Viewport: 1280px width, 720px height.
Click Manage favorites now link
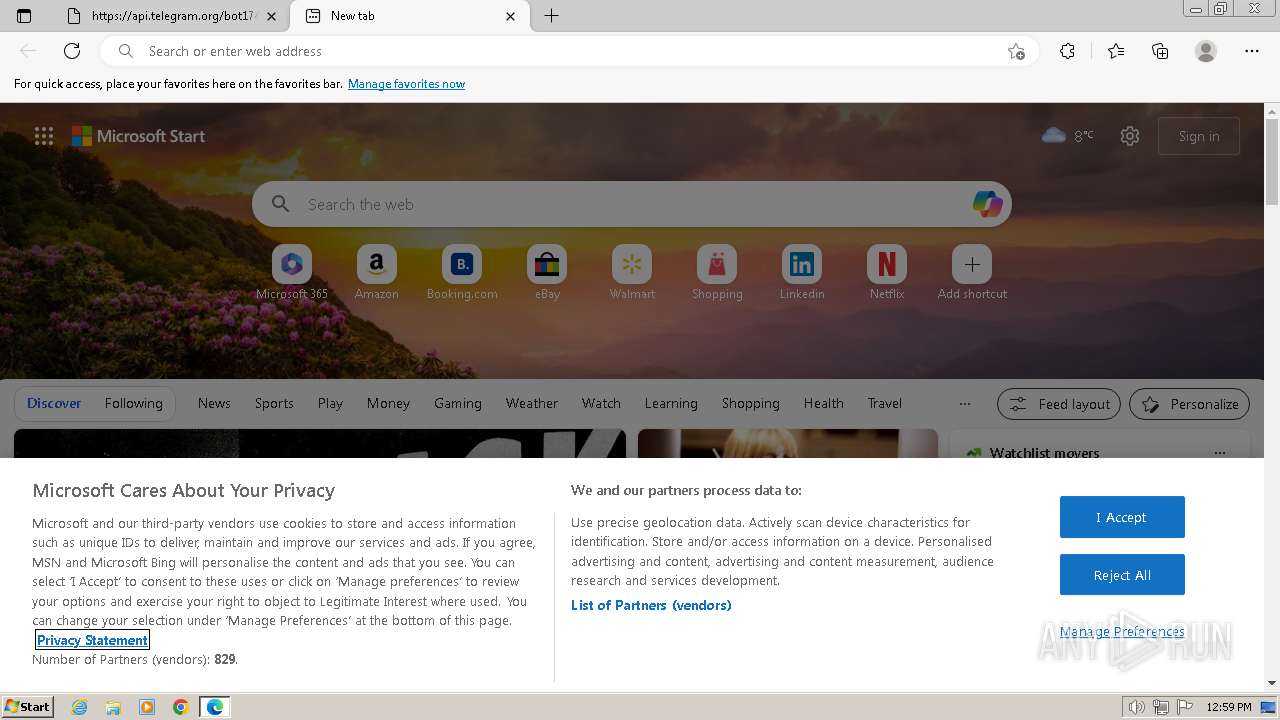(406, 84)
